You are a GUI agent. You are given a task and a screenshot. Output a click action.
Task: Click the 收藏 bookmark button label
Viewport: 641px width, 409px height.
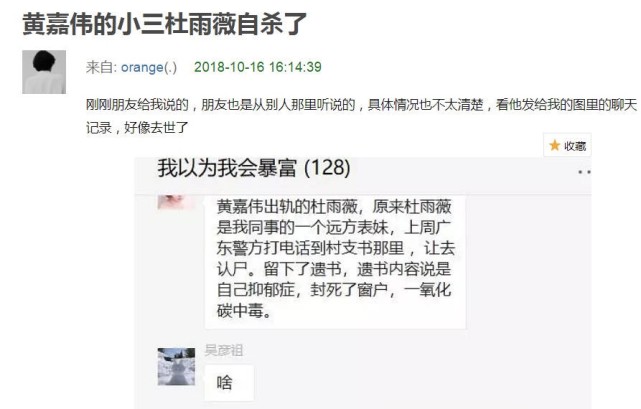coord(575,146)
